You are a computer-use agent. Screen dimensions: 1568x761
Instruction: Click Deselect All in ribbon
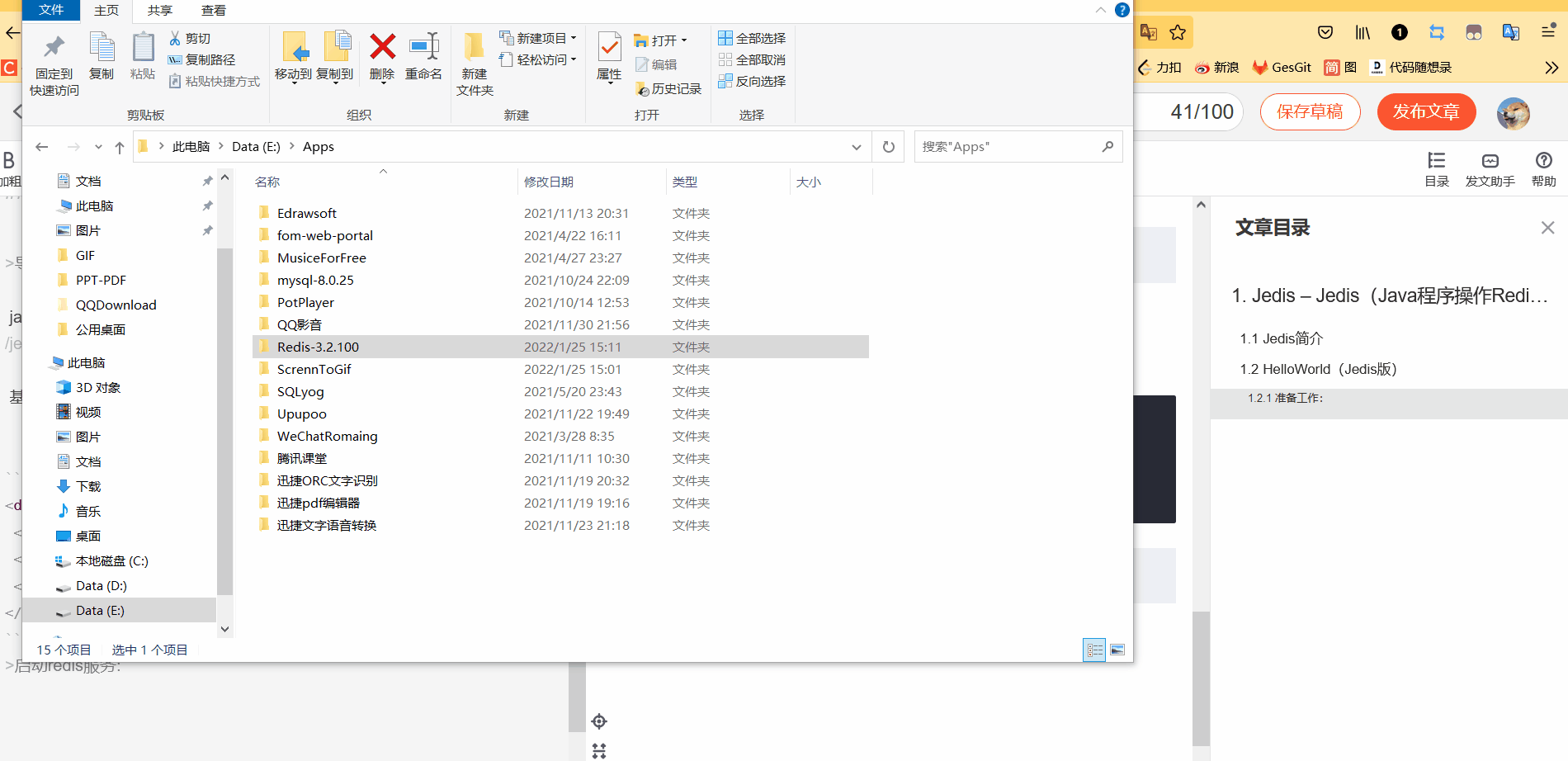coord(752,59)
